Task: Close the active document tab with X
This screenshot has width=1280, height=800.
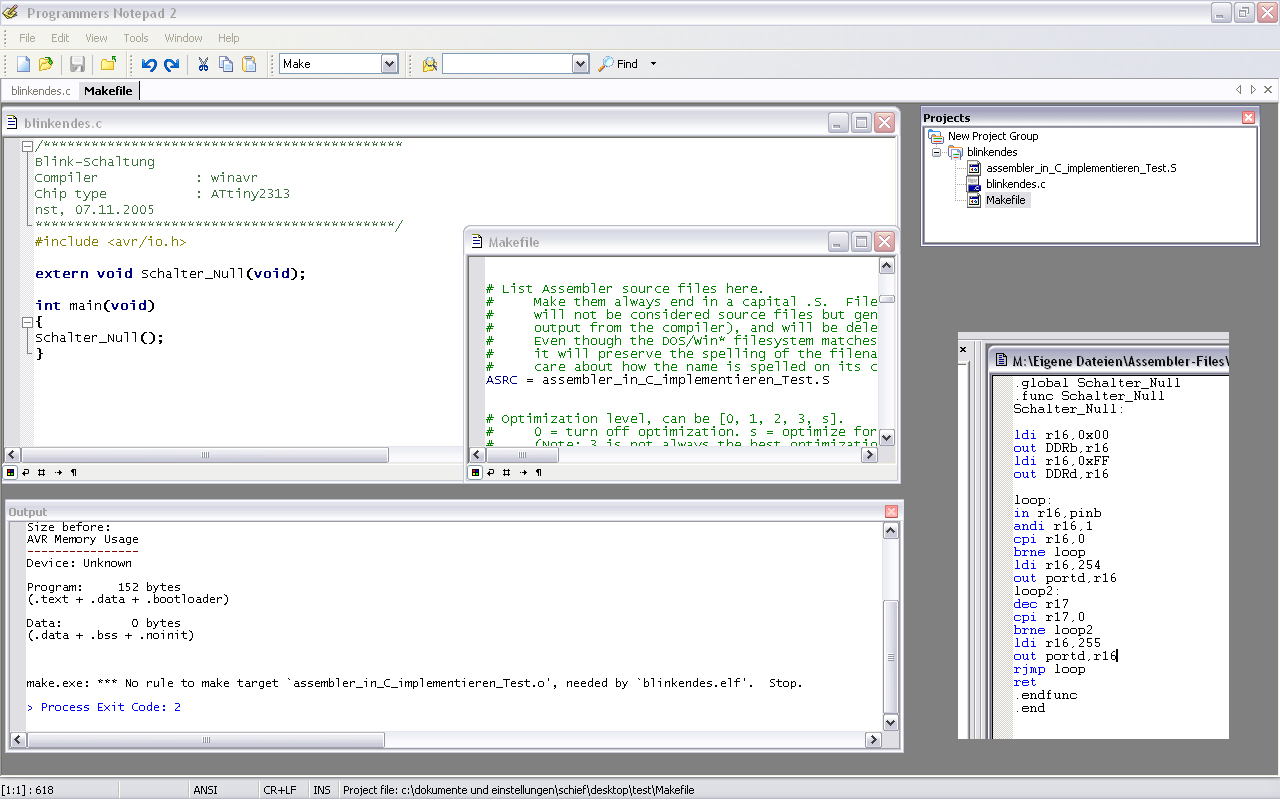Action: pos(1268,90)
